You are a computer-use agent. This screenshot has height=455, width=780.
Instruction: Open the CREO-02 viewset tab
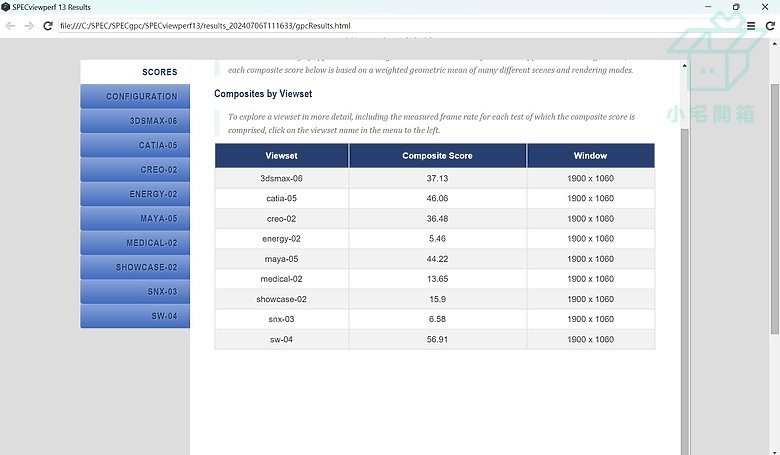coord(135,170)
